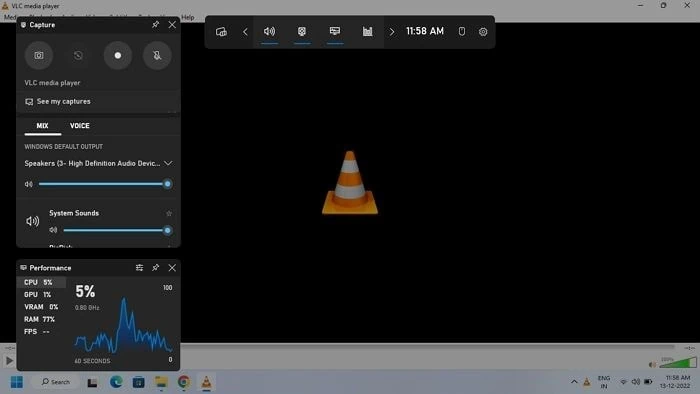Take a screenshot with the camera icon
Screen dimensions: 700x394
(x=39, y=55)
